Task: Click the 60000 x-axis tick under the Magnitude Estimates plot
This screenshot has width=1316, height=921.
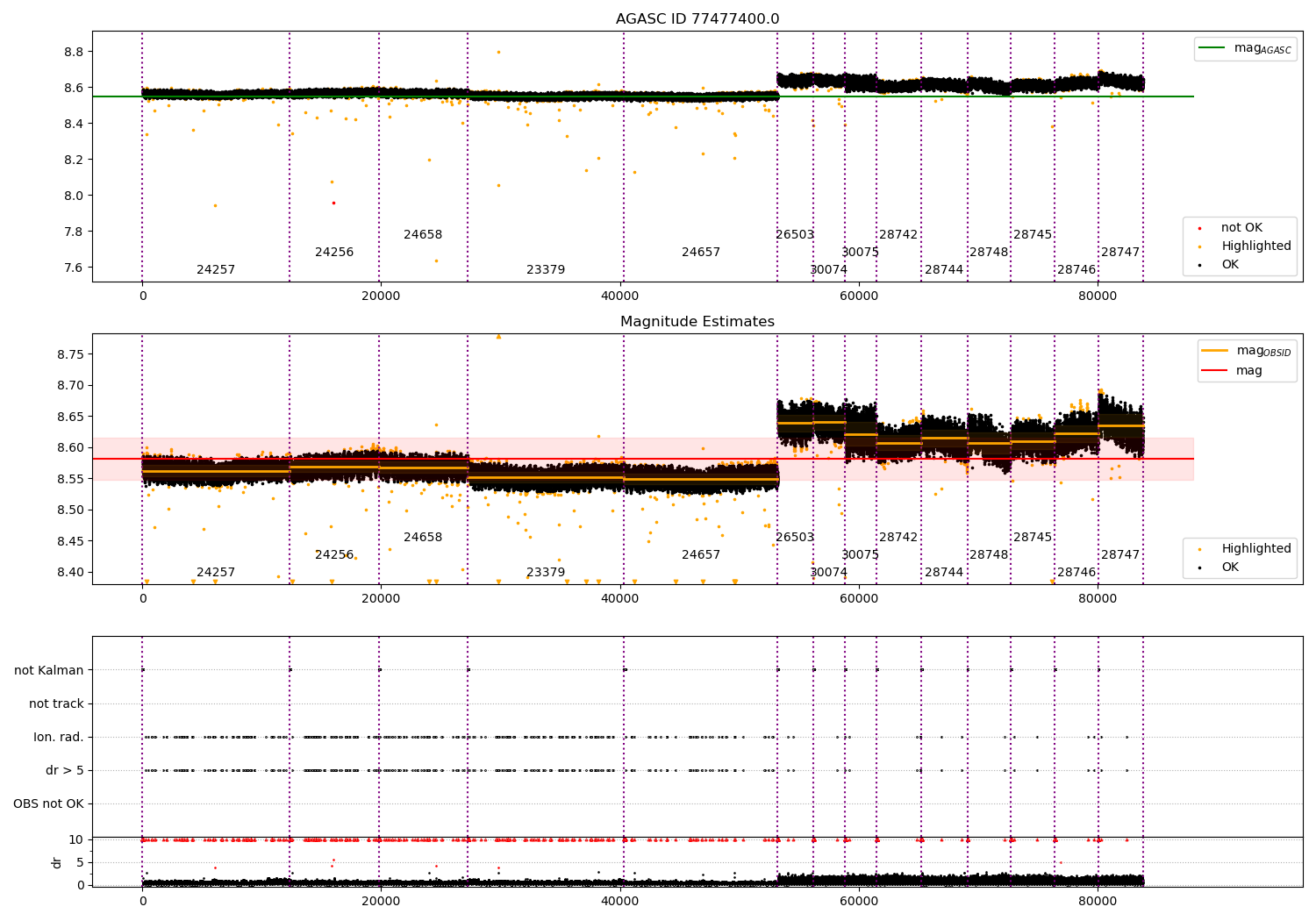Action: [x=859, y=599]
